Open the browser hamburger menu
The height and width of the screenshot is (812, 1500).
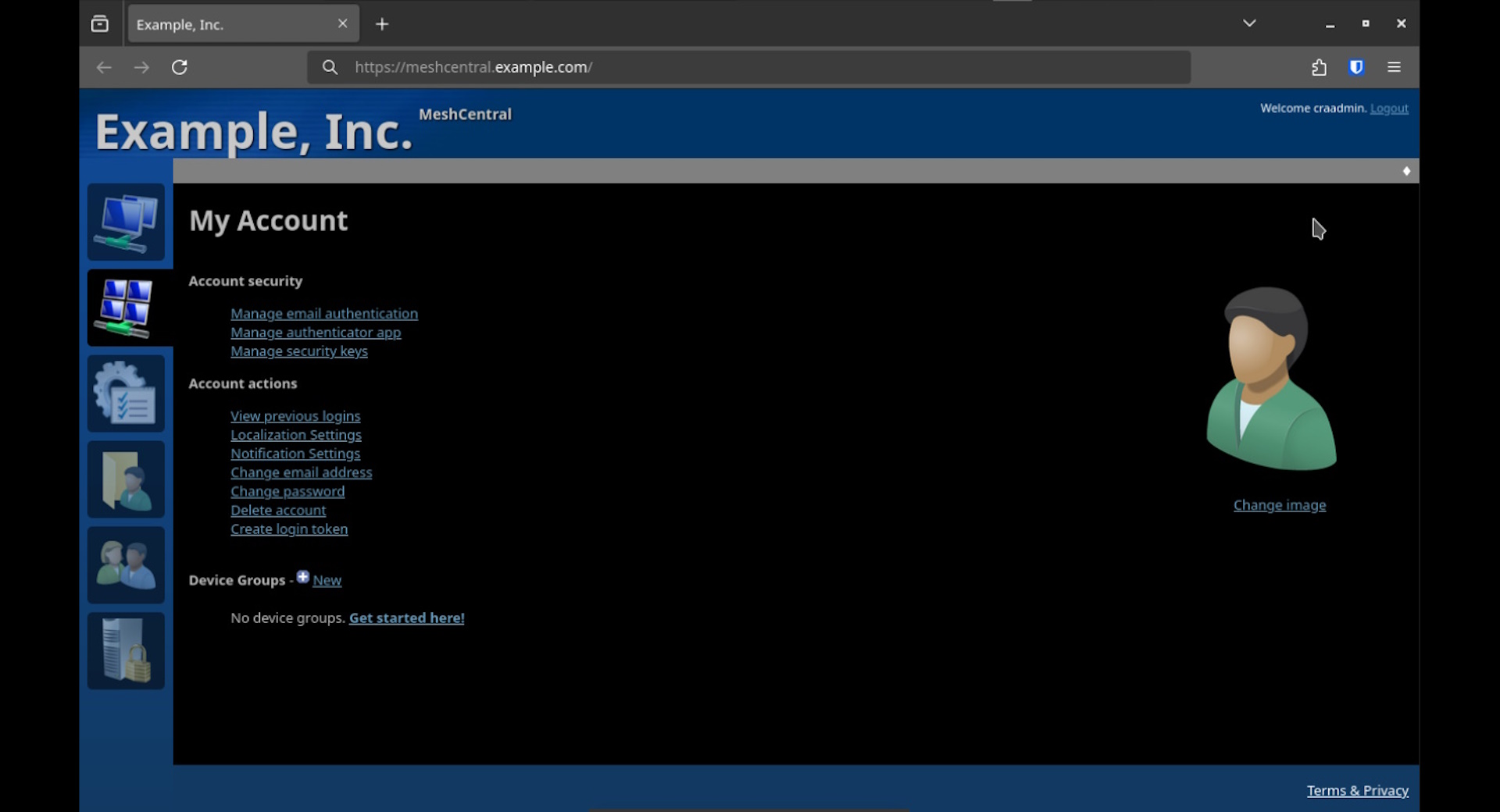point(1394,68)
